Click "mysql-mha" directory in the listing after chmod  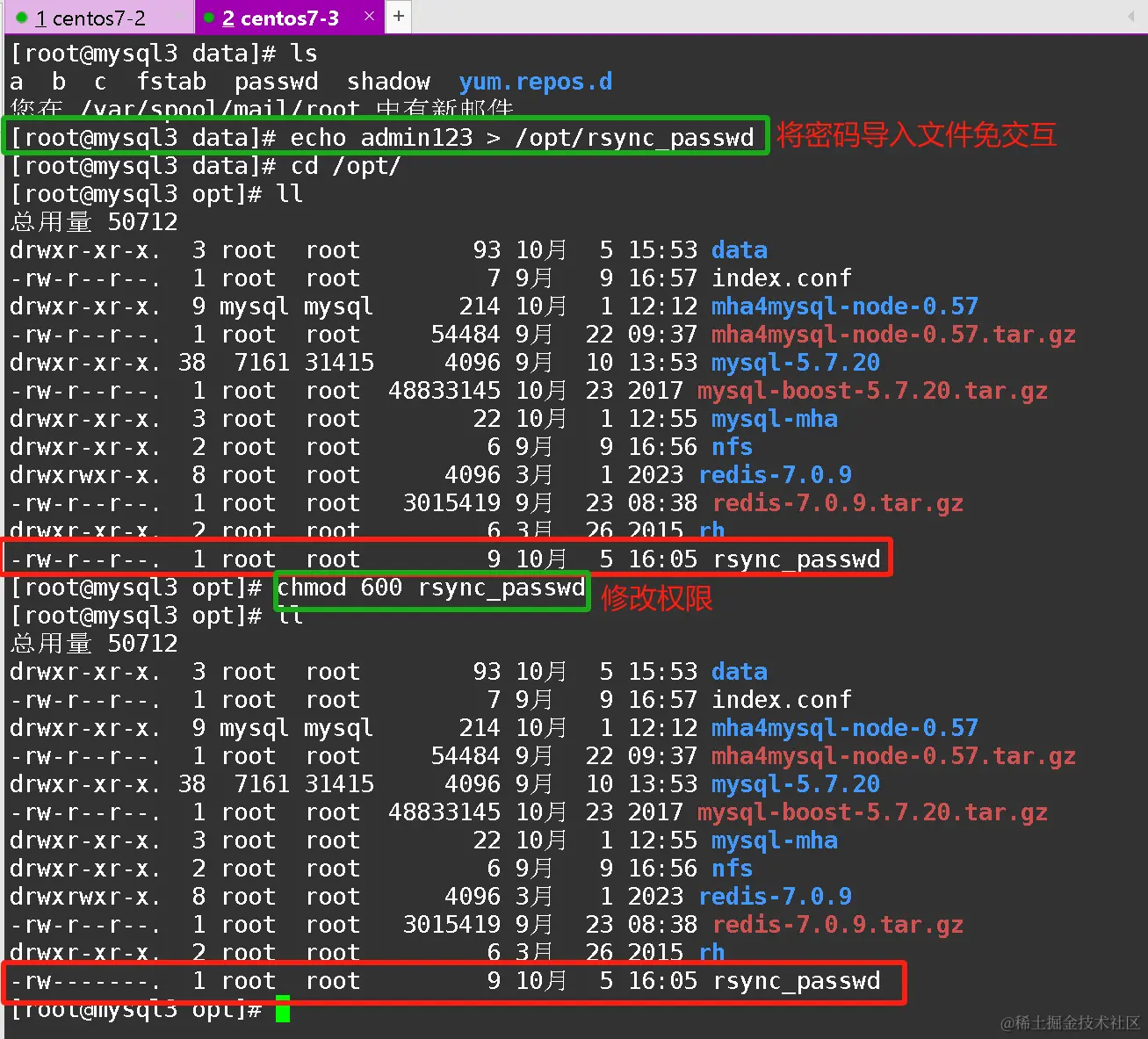pos(775,841)
